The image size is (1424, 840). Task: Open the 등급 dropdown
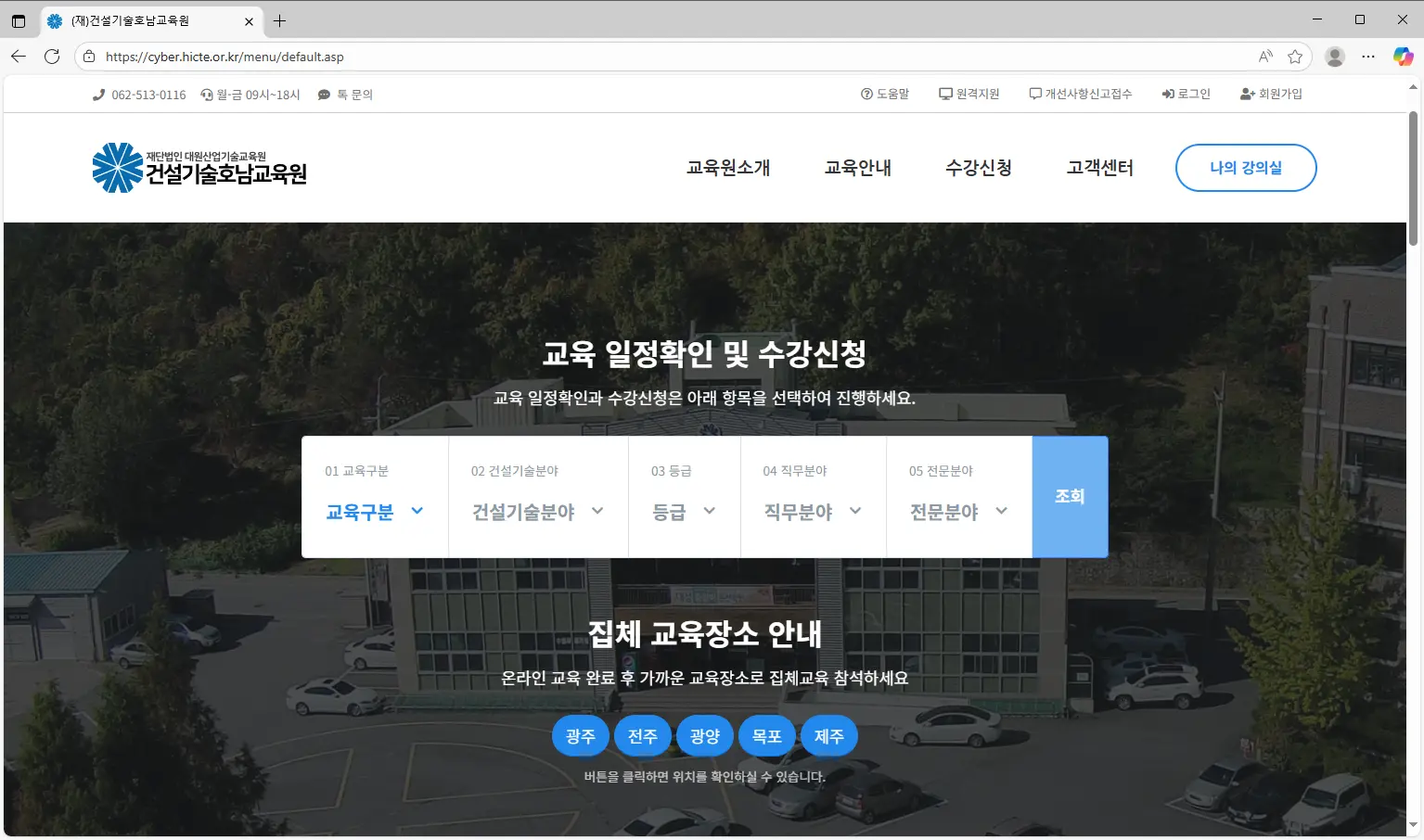684,511
